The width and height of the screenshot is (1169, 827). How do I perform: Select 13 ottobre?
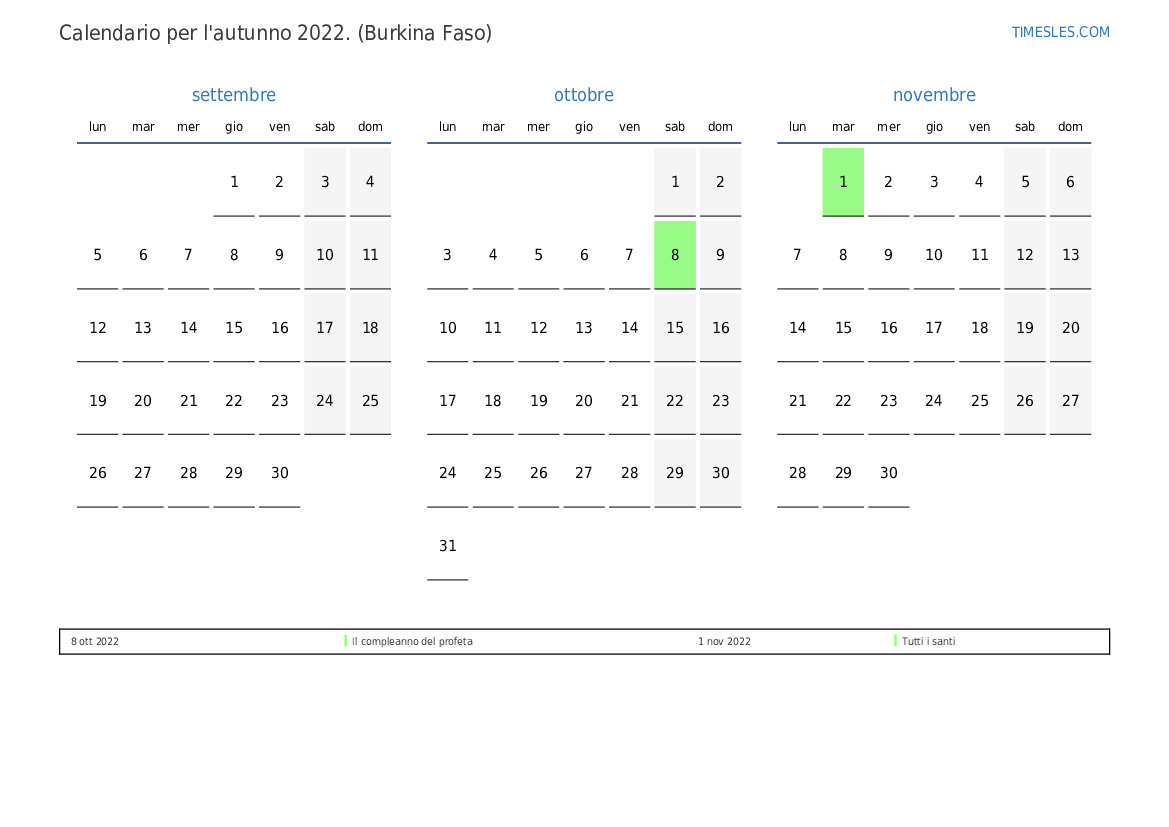(x=584, y=328)
